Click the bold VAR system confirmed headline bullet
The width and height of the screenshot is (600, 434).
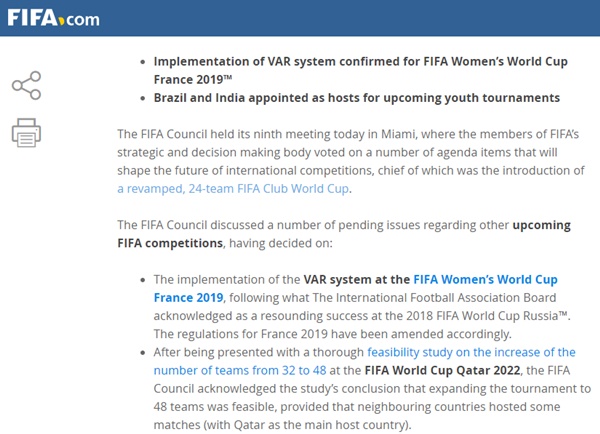[360, 70]
